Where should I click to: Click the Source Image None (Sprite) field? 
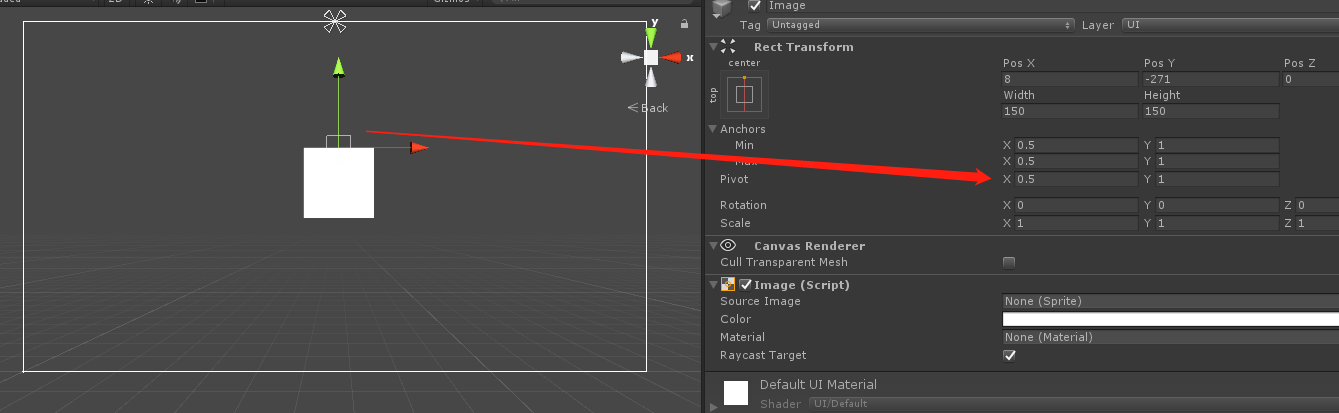coord(1171,301)
